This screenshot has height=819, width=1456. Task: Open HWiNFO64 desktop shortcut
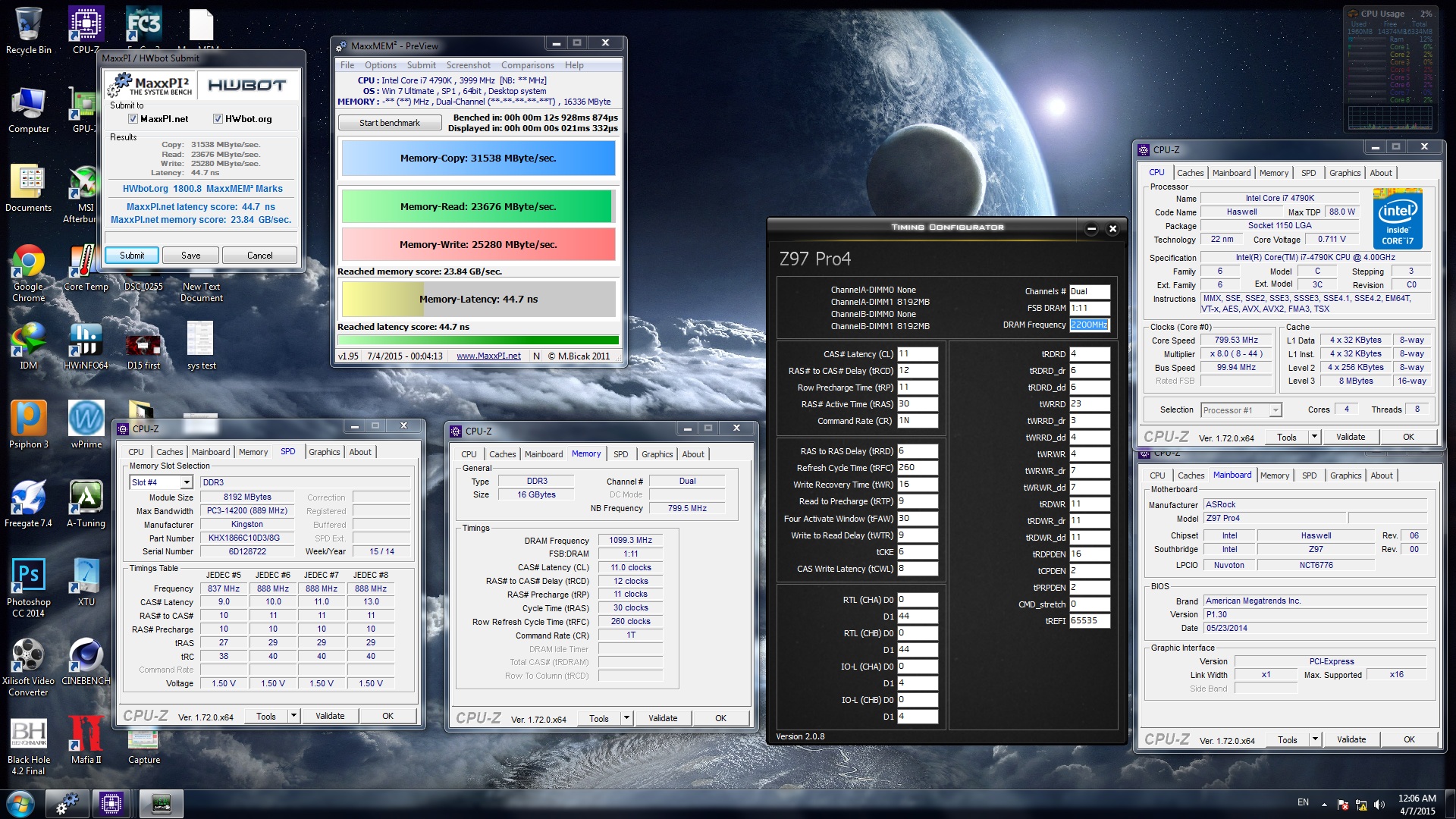86,347
